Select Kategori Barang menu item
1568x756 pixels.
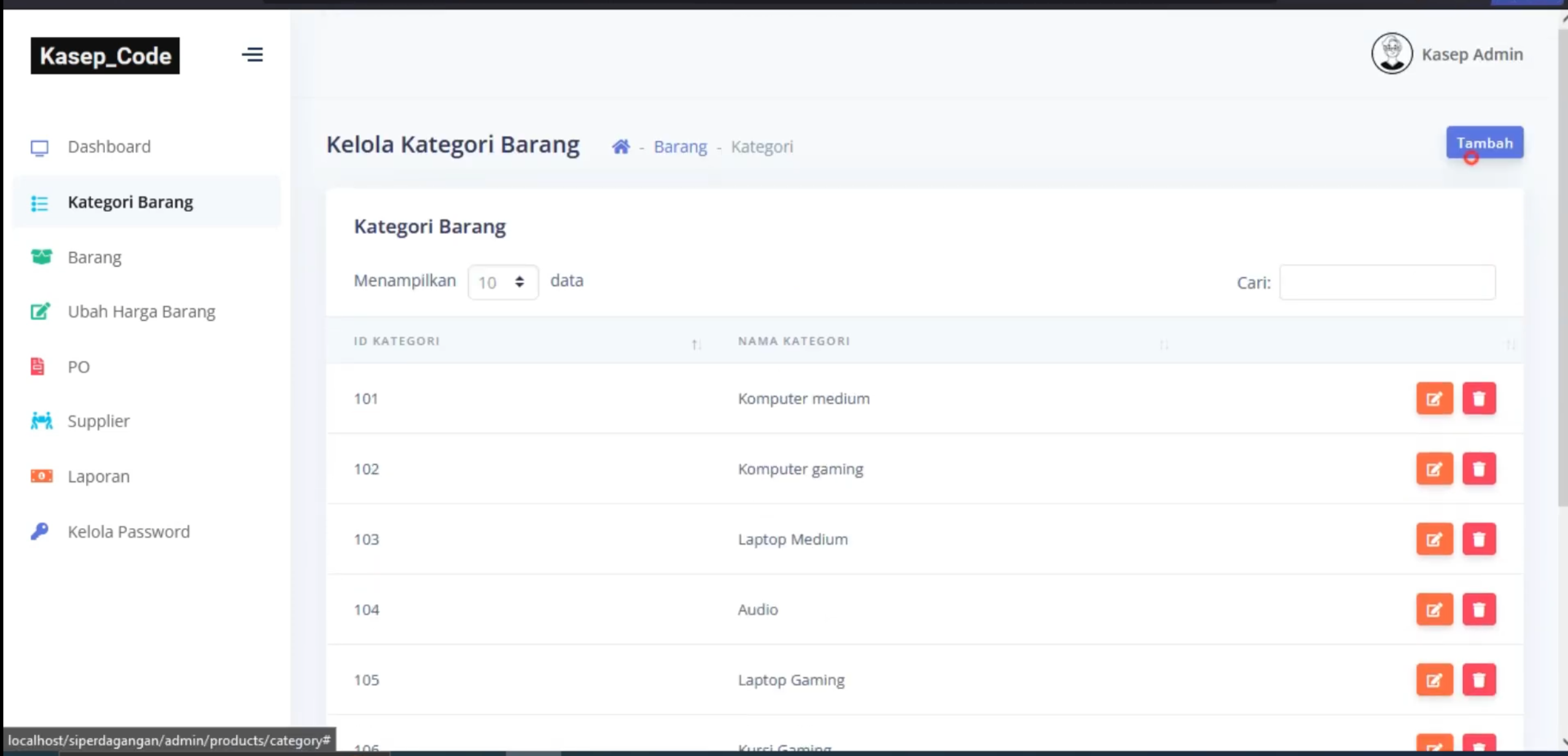point(147,202)
